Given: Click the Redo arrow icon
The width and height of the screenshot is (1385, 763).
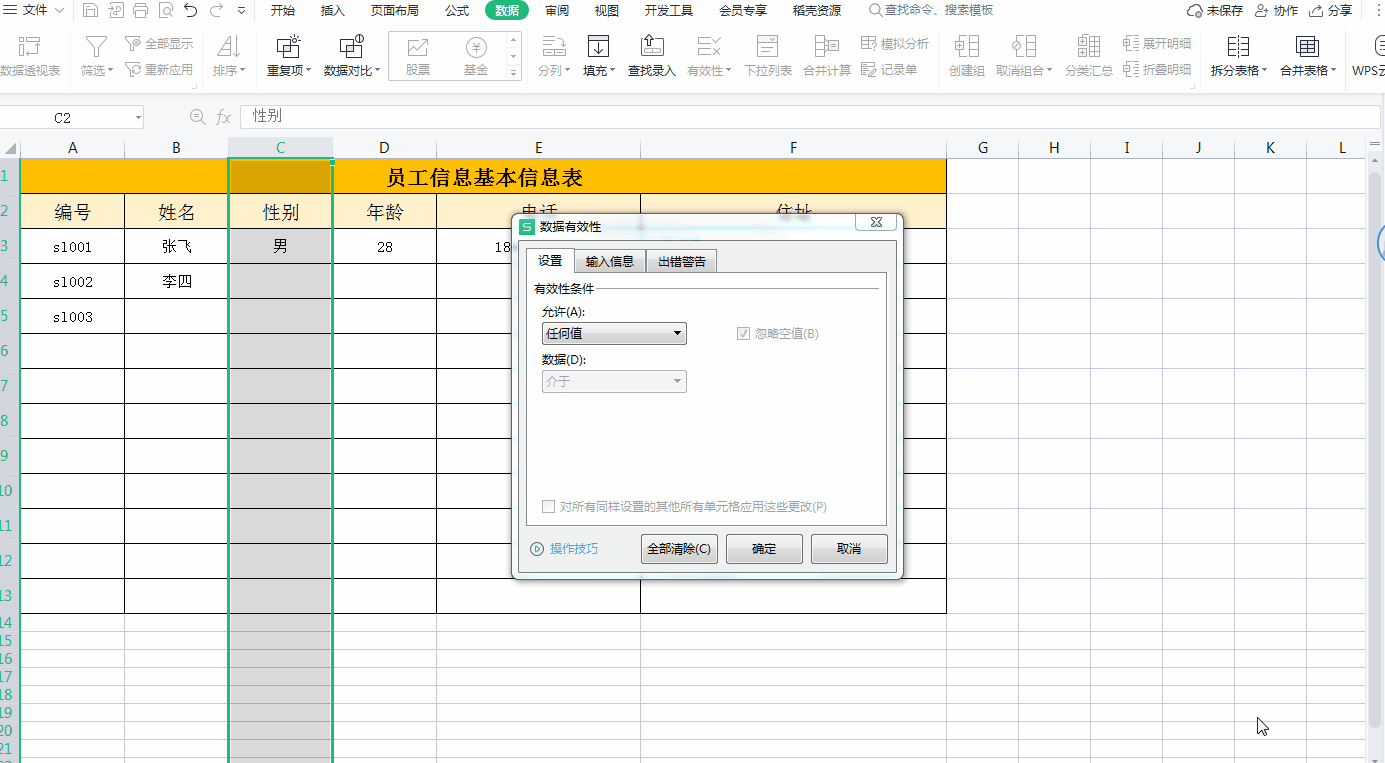Looking at the screenshot, I should click(215, 11).
